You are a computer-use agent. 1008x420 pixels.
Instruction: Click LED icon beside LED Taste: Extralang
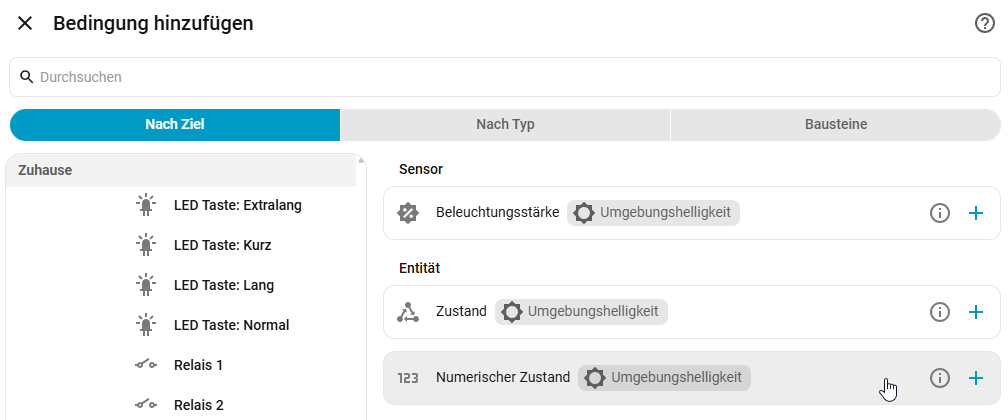click(146, 205)
